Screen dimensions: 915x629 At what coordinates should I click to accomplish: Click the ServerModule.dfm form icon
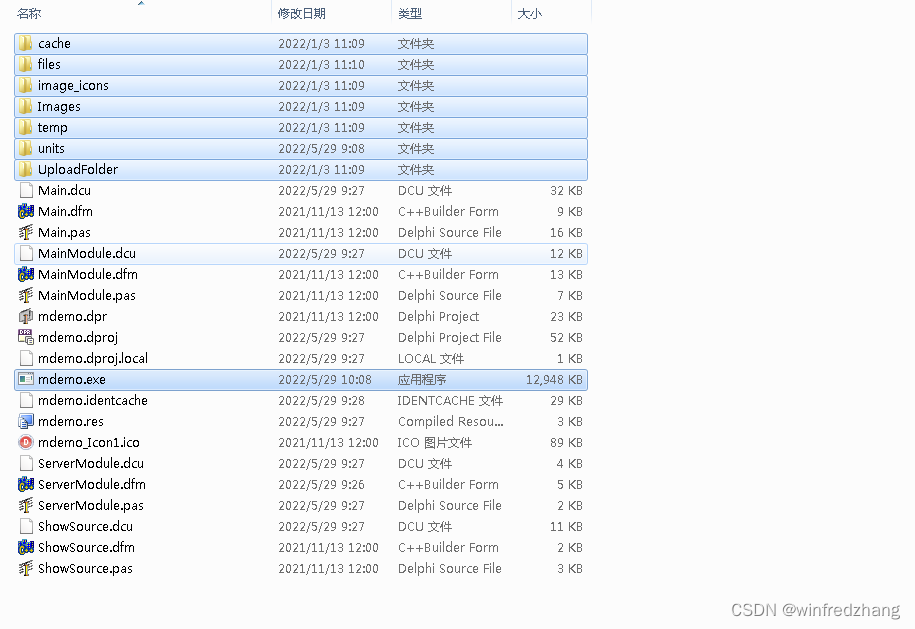tap(26, 484)
